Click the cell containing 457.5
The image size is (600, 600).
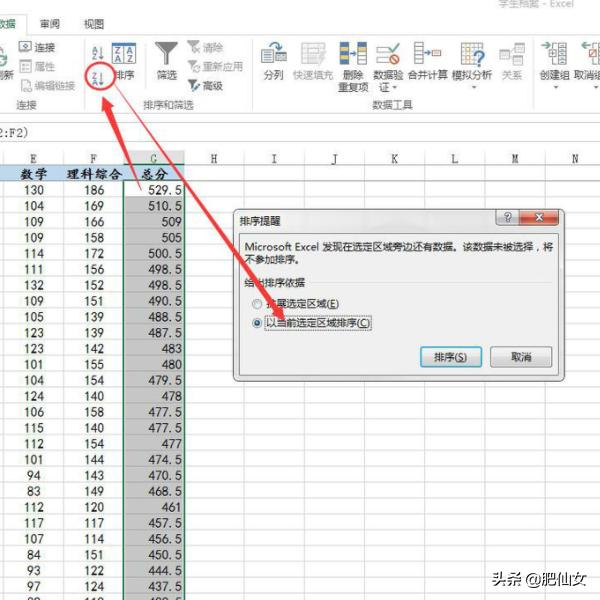pos(154,523)
